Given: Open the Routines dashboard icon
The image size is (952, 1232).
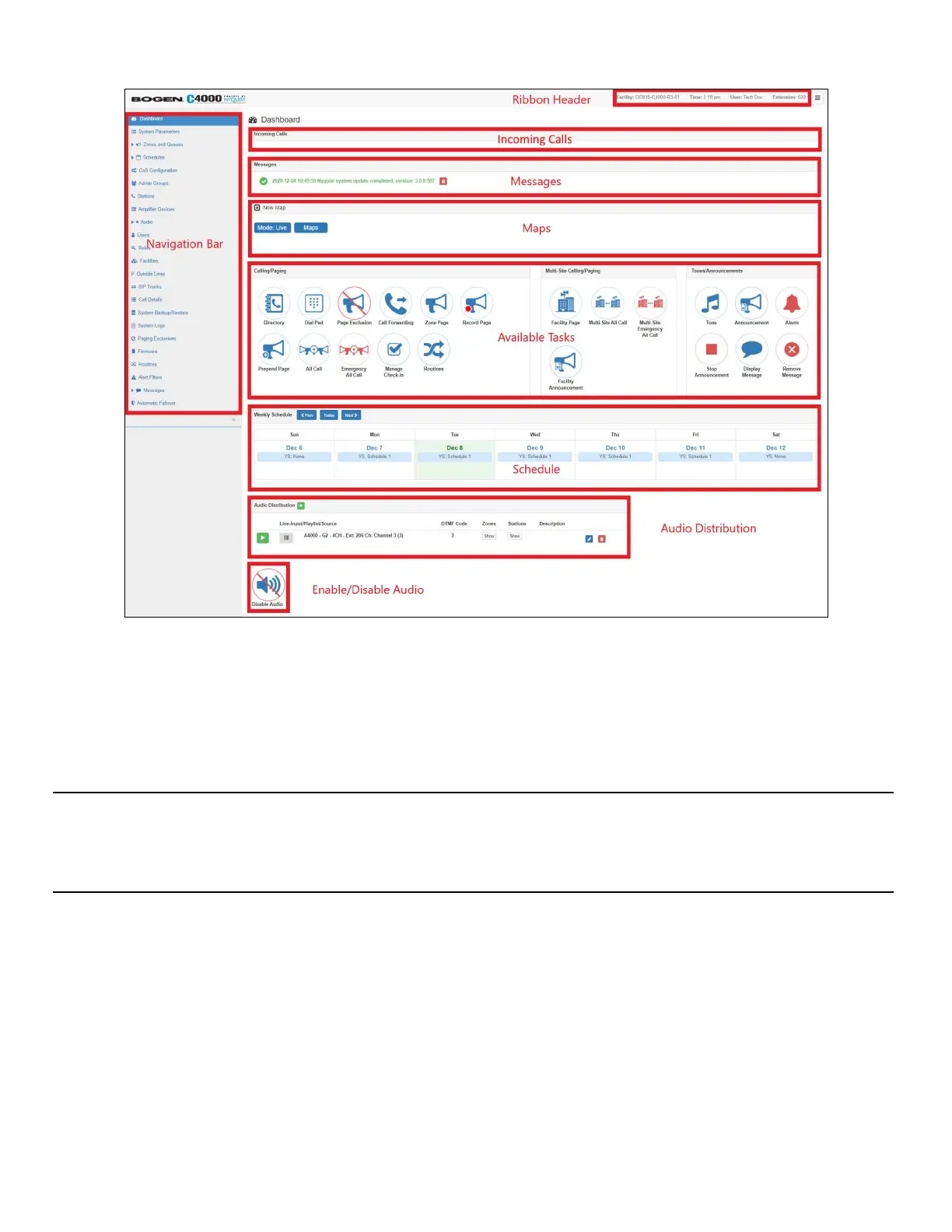Looking at the screenshot, I should click(x=434, y=350).
